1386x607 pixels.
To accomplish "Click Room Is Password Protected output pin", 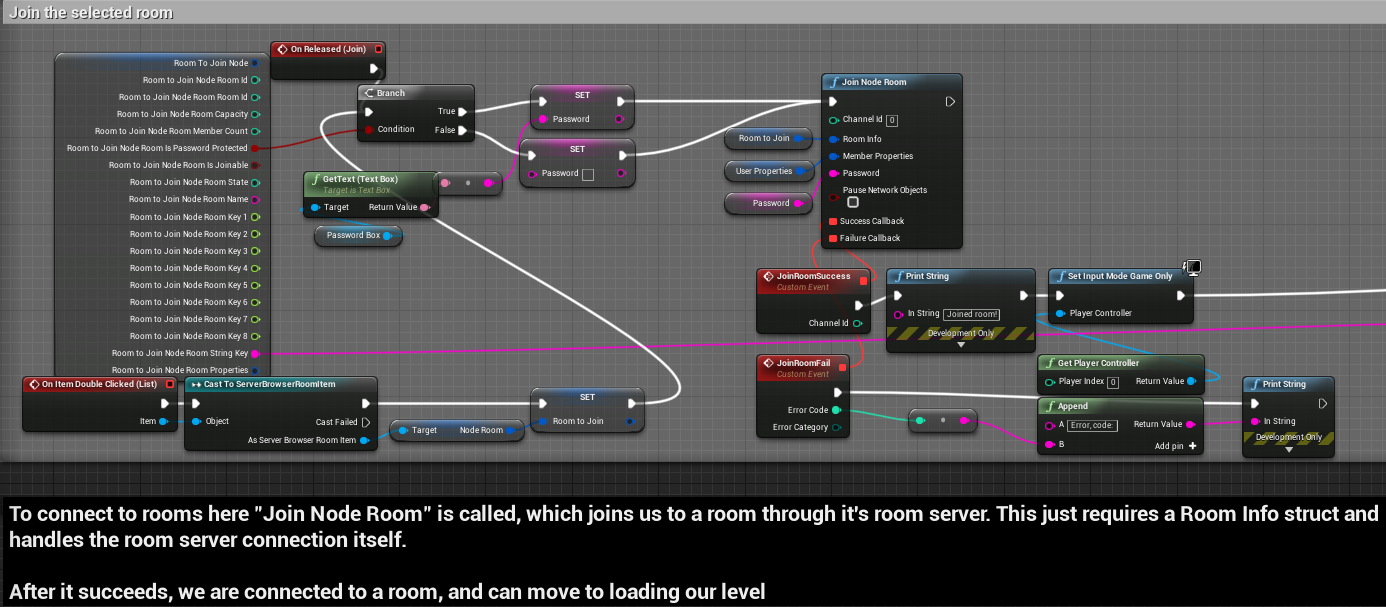I will click(x=255, y=148).
